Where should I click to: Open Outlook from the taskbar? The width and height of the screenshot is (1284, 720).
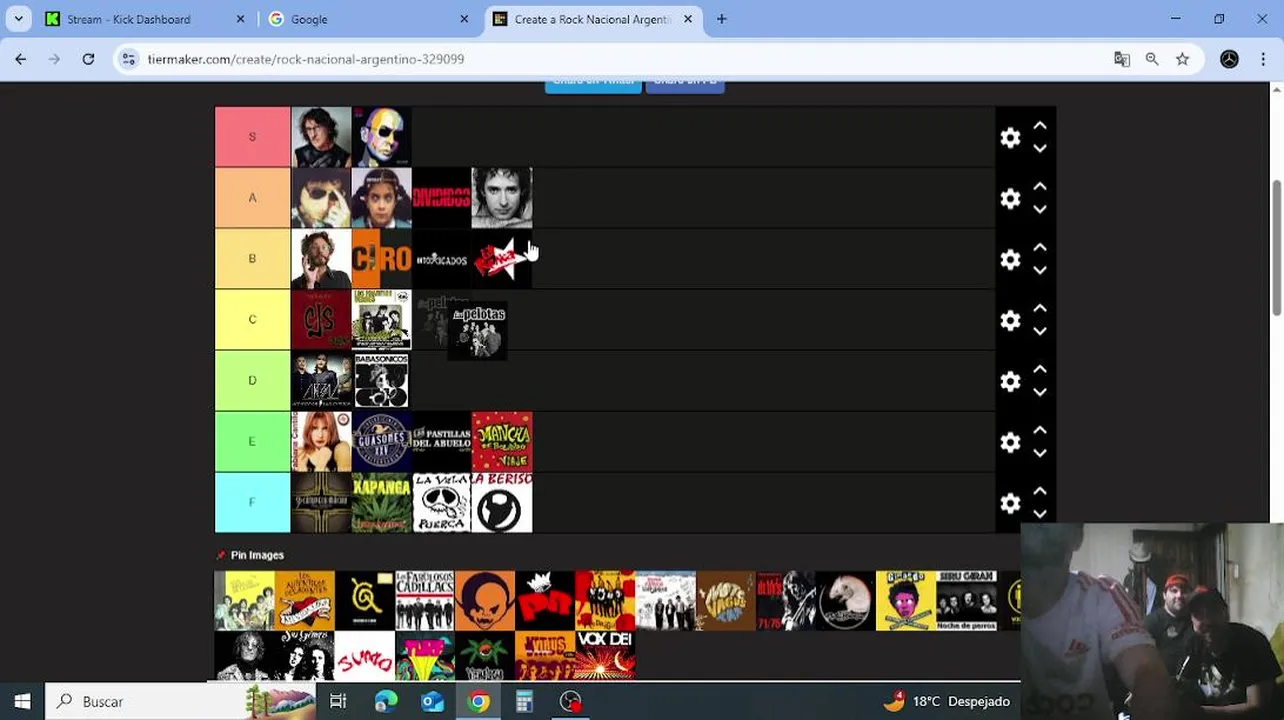[x=432, y=701]
